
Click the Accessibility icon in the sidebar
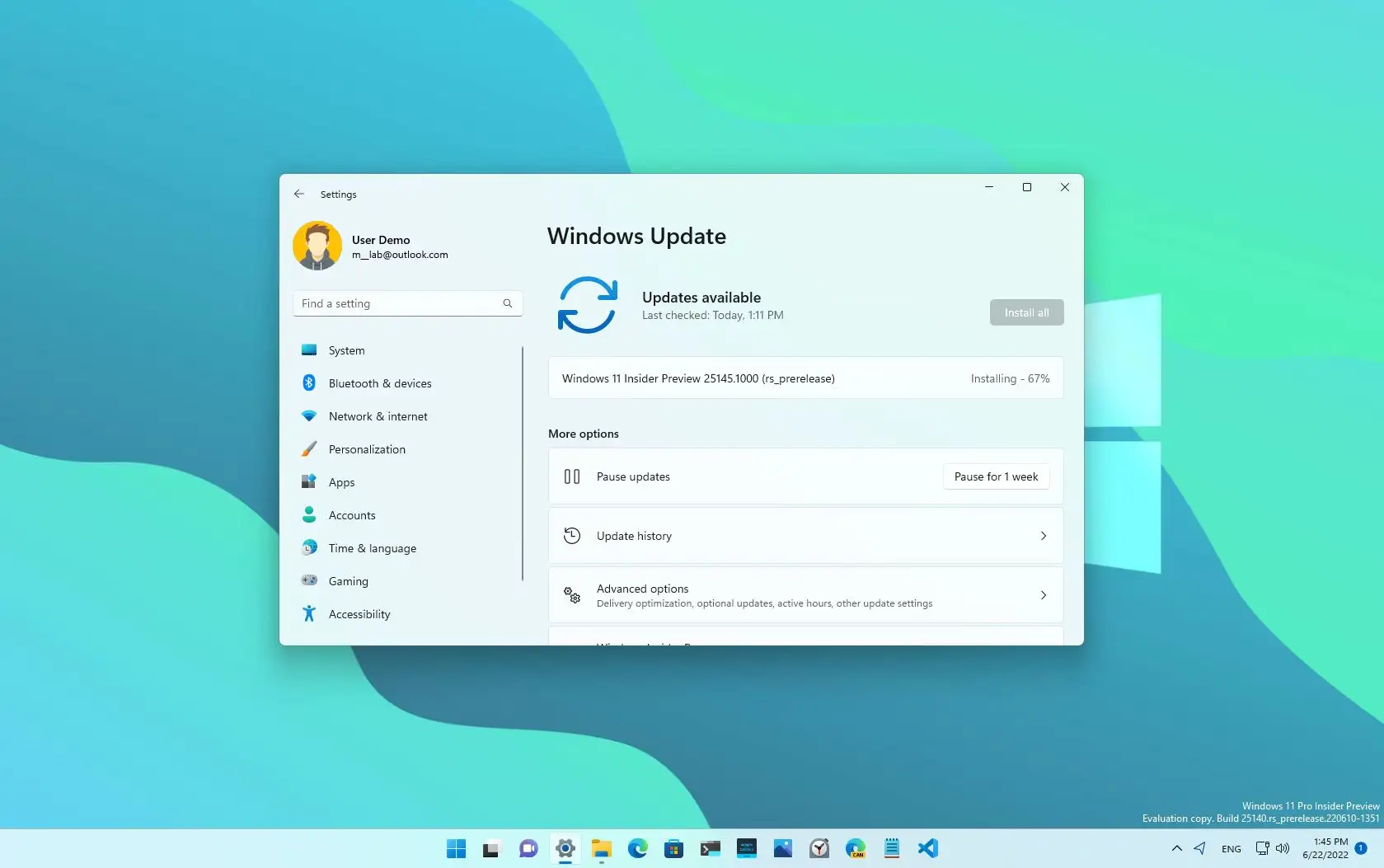(x=309, y=613)
